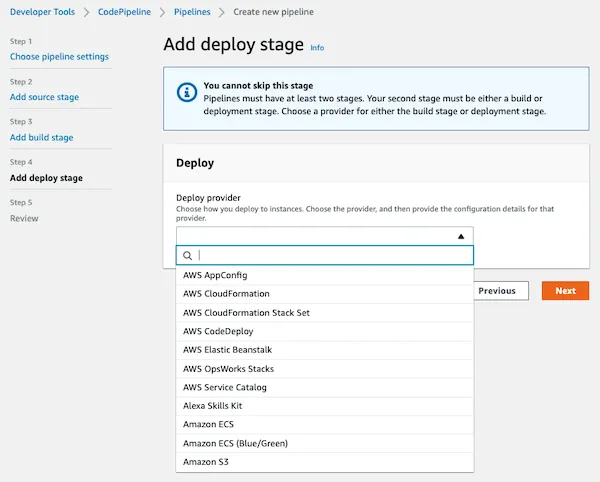Select Amazon S3 deploy provider
The height and width of the screenshot is (482, 600).
click(x=324, y=462)
